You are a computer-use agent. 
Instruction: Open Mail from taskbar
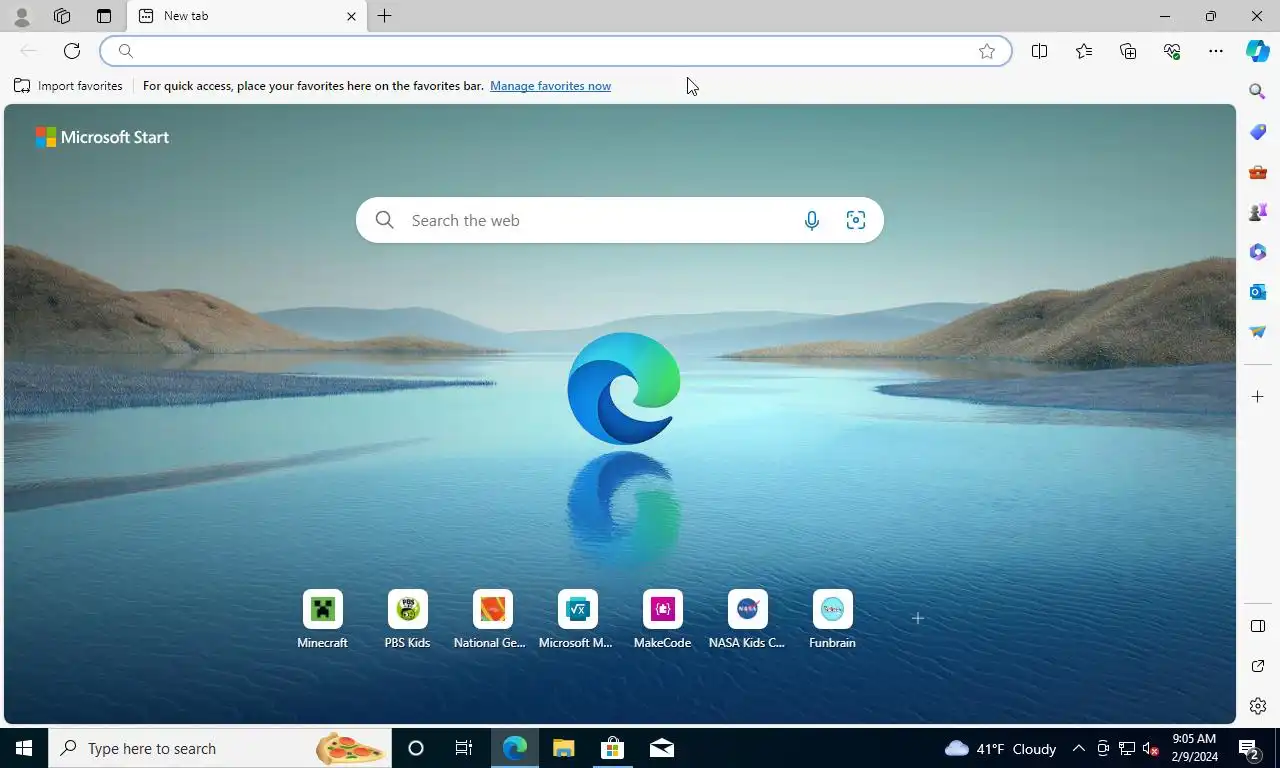661,748
